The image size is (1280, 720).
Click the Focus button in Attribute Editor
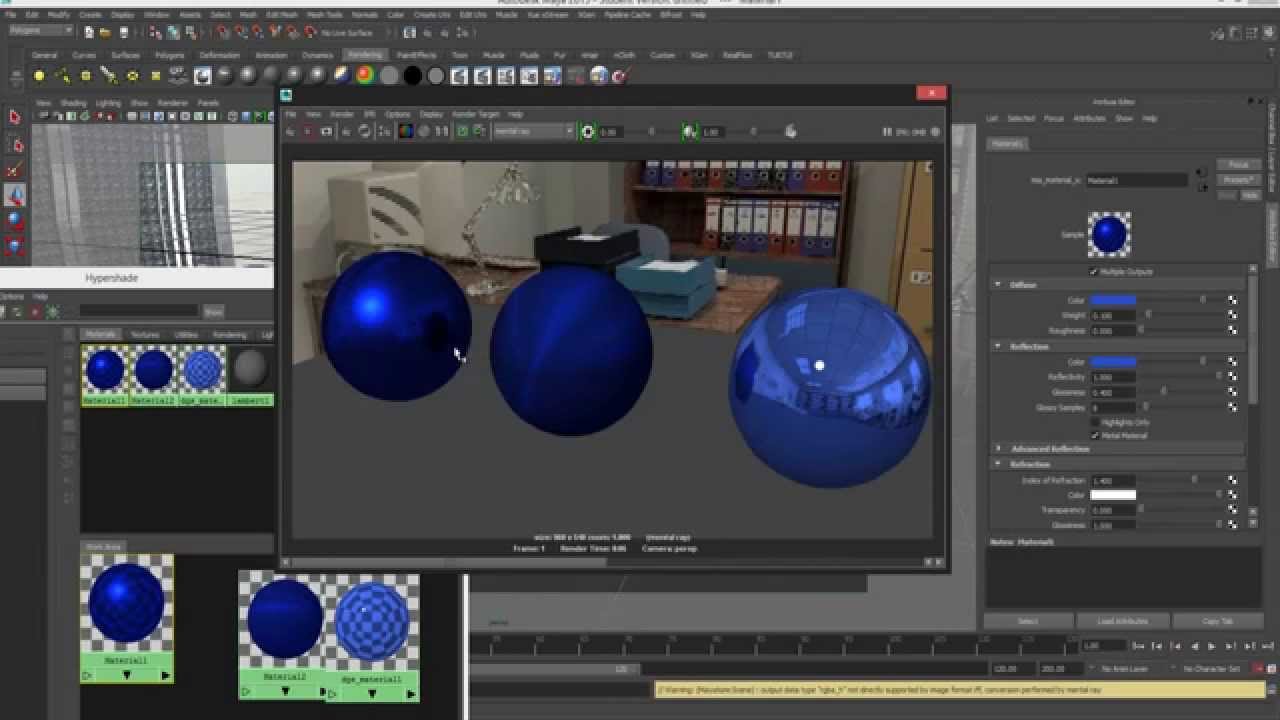click(x=1238, y=164)
